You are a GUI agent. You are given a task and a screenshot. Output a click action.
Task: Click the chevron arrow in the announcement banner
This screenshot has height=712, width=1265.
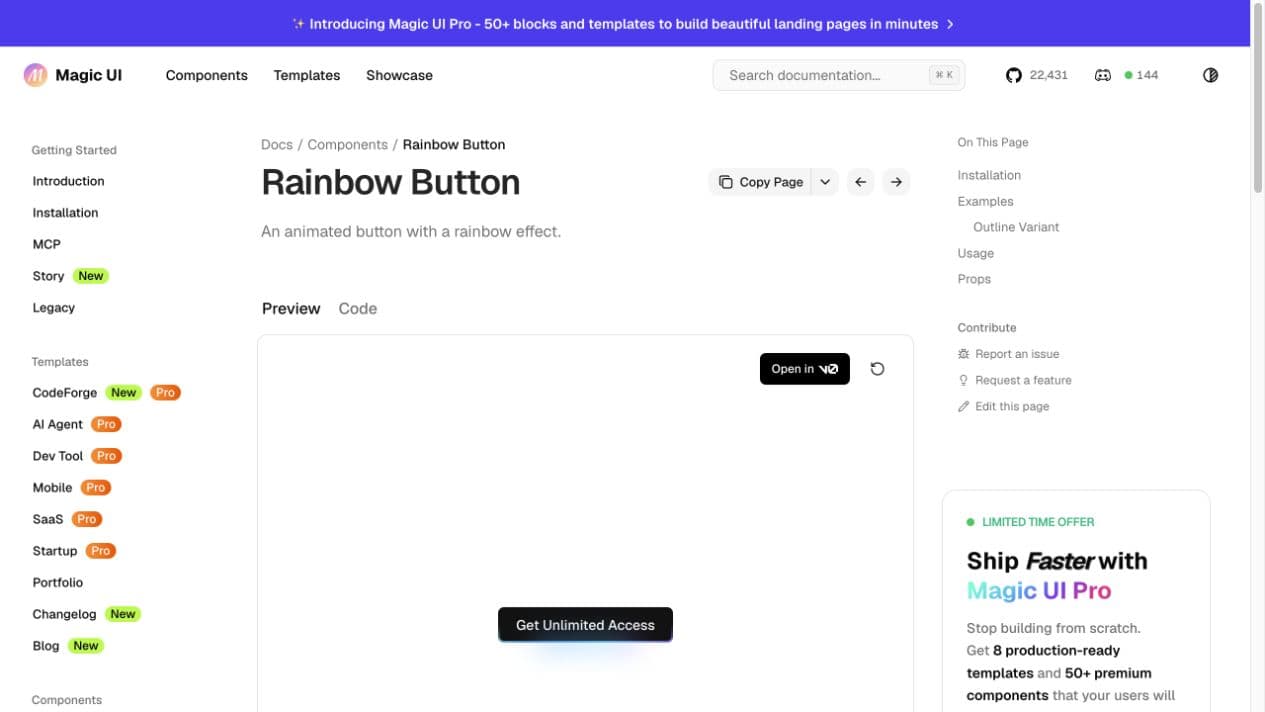click(950, 23)
